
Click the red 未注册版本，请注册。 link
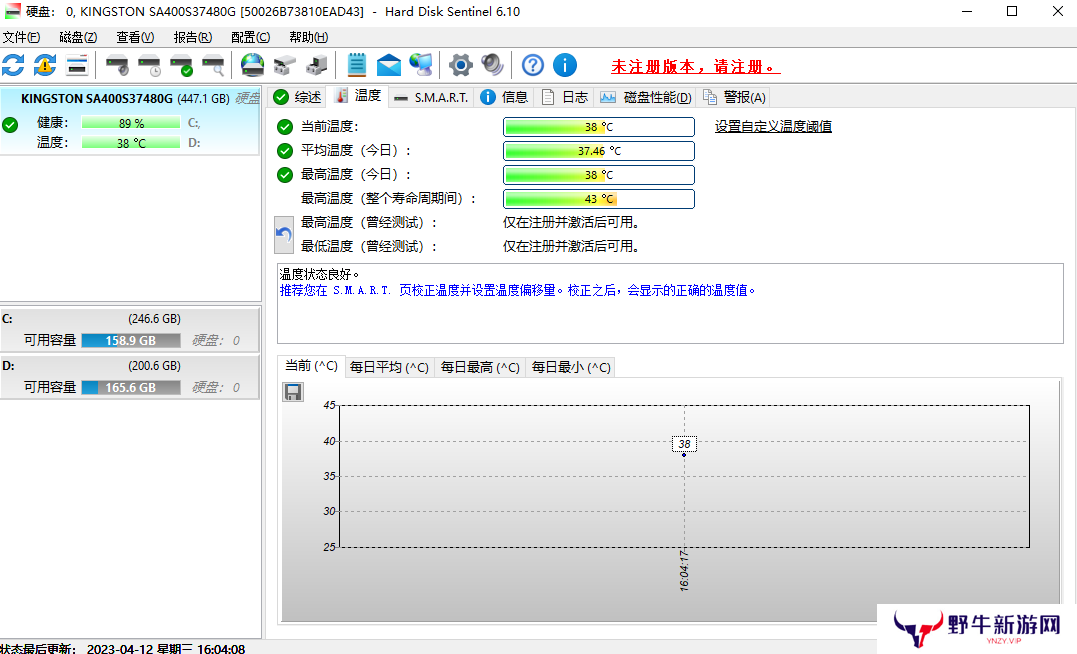tap(695, 67)
